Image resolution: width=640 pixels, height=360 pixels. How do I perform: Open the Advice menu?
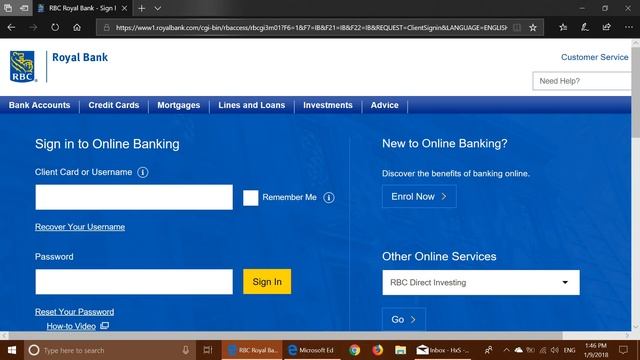pos(384,105)
